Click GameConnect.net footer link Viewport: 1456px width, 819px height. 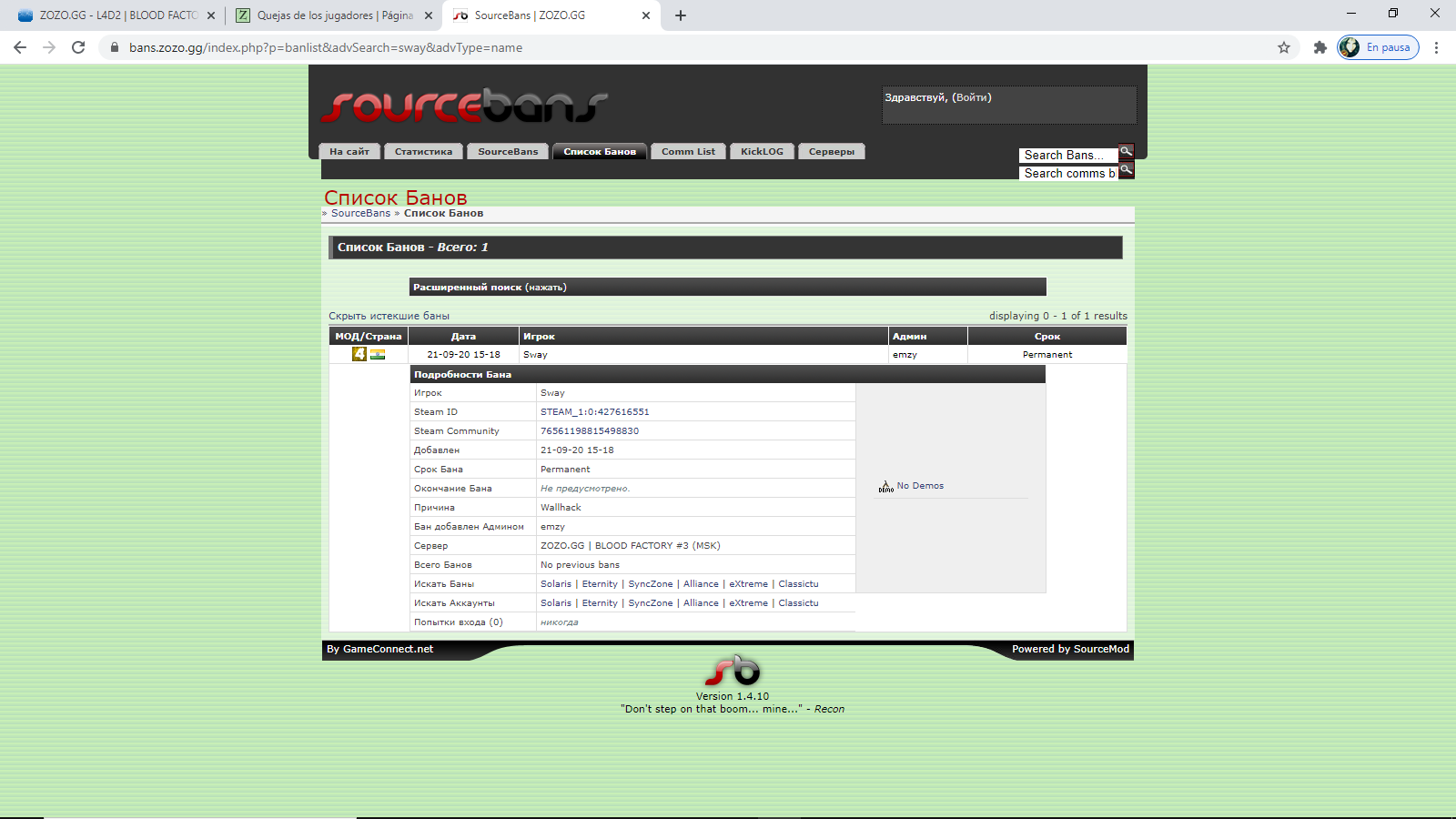388,649
